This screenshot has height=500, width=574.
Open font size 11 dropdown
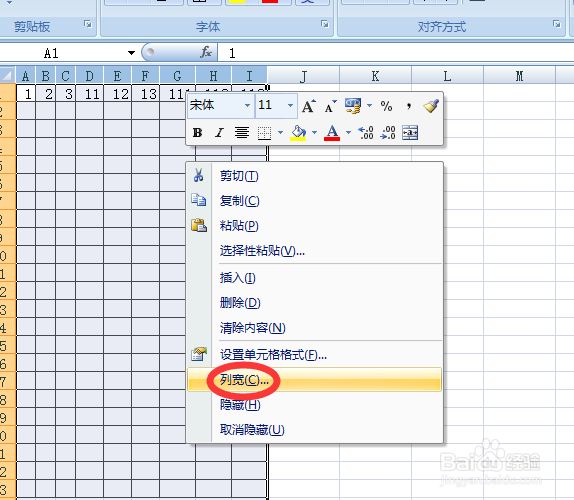(x=290, y=105)
